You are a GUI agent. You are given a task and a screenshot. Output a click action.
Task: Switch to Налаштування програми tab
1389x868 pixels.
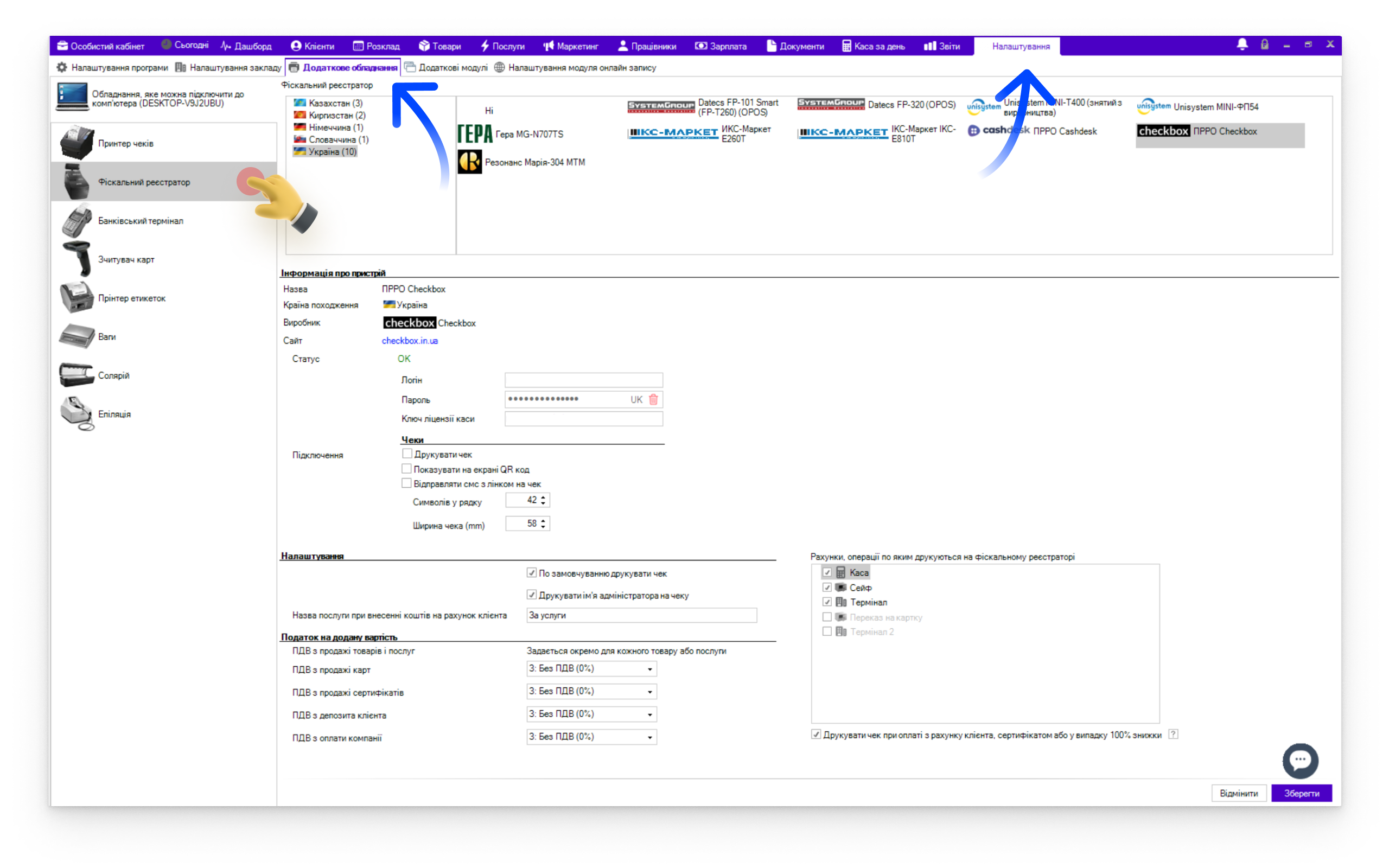pos(112,68)
